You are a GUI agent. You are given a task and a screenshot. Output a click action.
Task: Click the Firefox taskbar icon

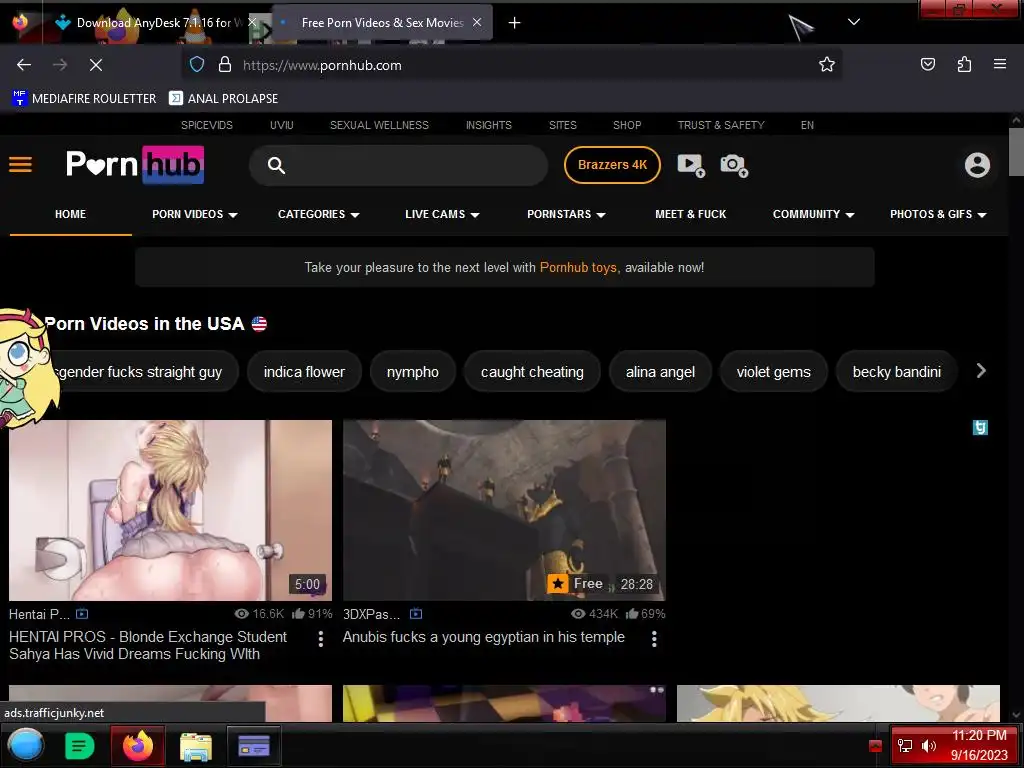(x=138, y=745)
